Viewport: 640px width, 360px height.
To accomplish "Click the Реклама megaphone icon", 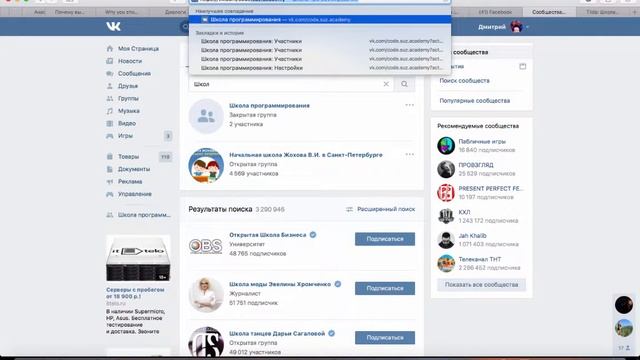I will (109, 182).
